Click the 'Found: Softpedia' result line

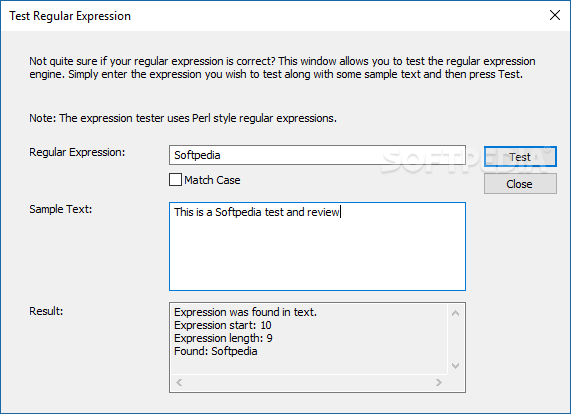(x=216, y=351)
